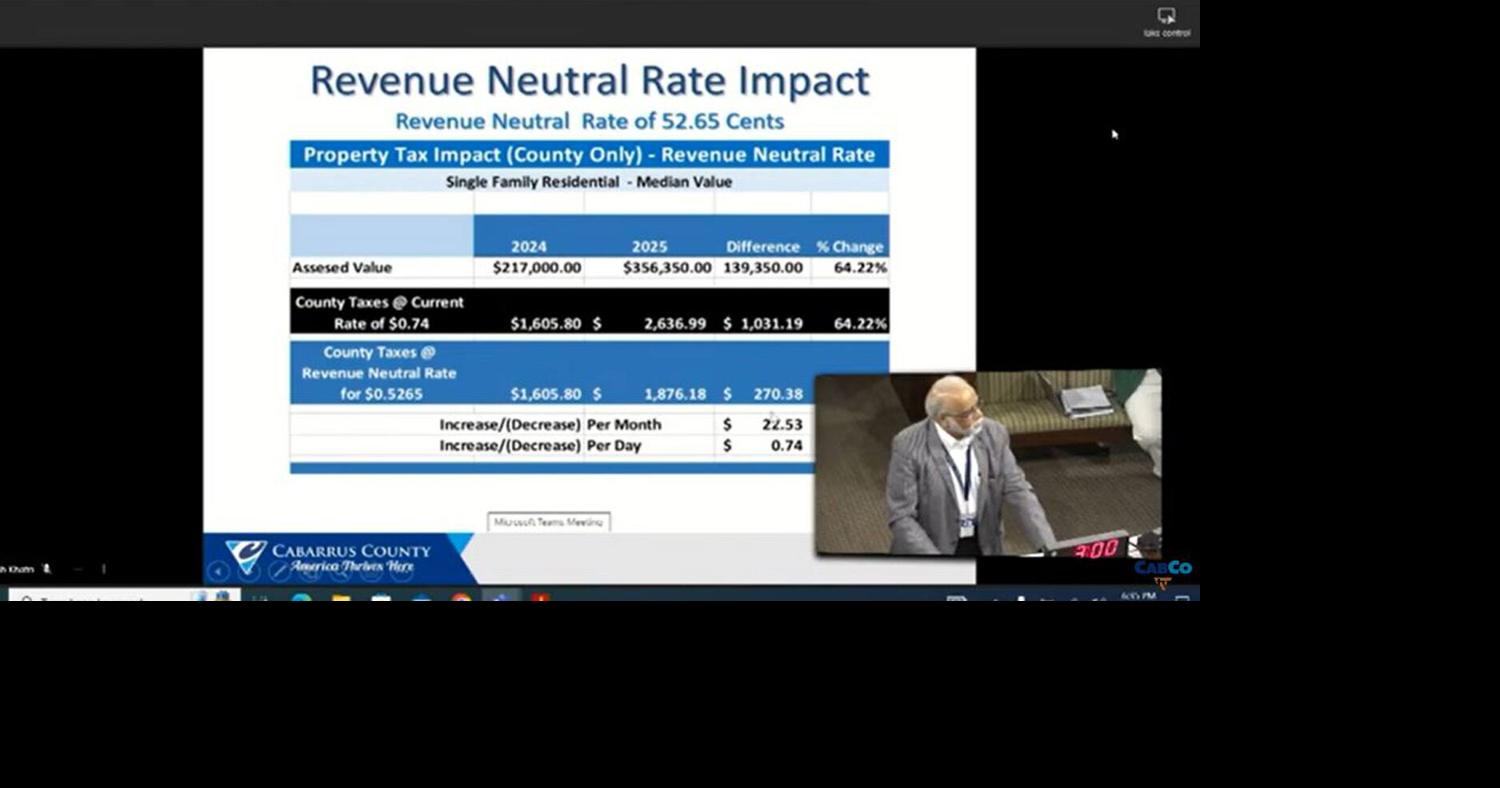Select the speaker video thumbnail
Image resolution: width=1500 pixels, height=788 pixels.
987,463
